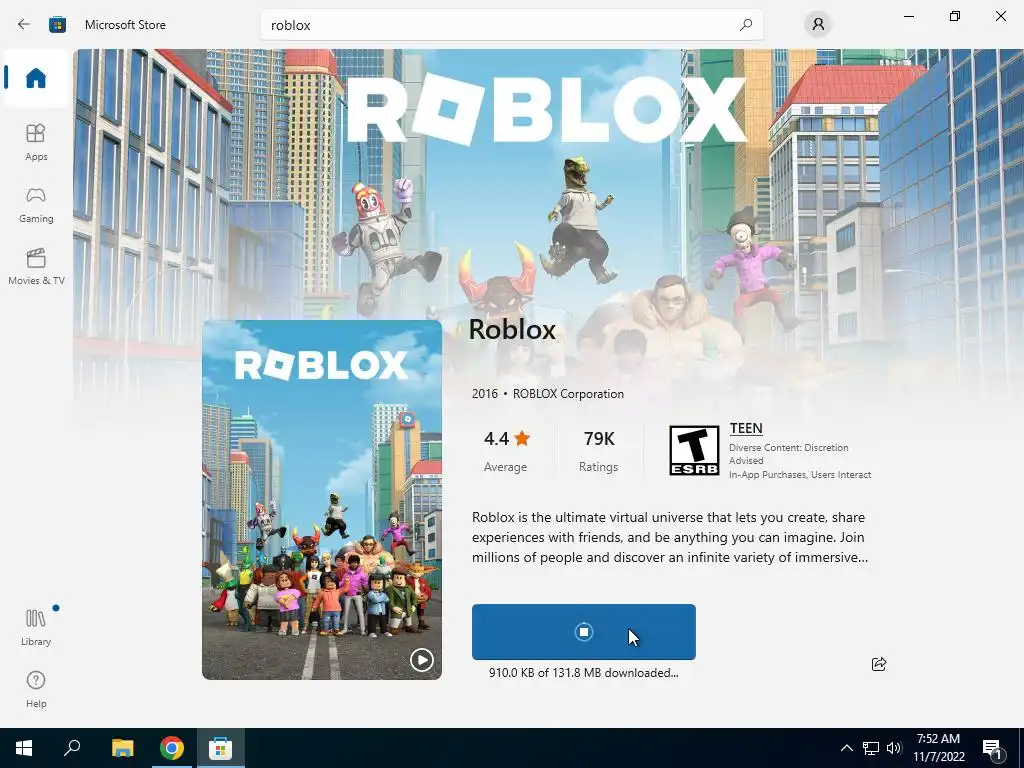Go to the Home sidebar icon
Viewport: 1024px width, 768px height.
point(36,78)
